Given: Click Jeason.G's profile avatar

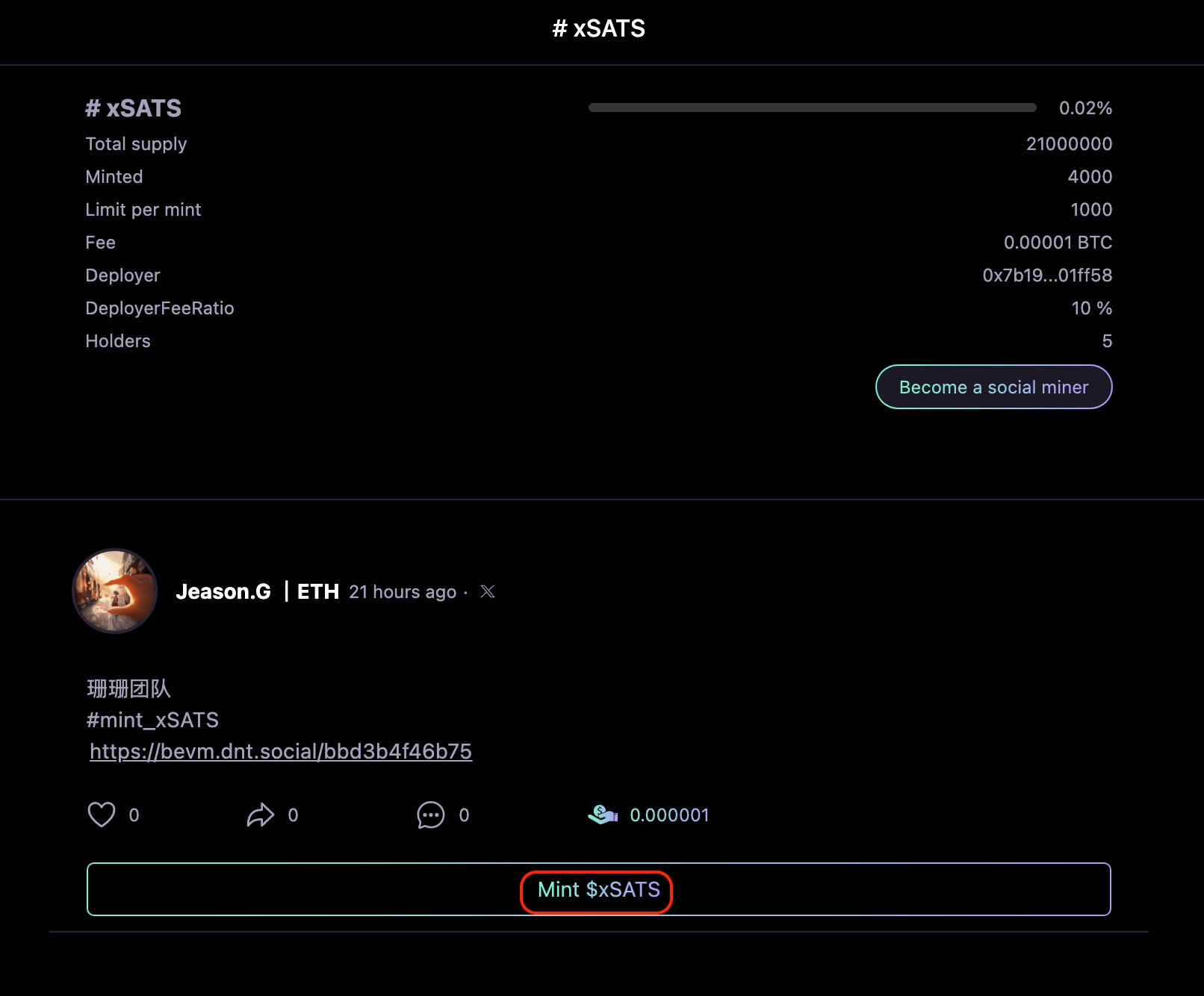Looking at the screenshot, I should coord(115,591).
